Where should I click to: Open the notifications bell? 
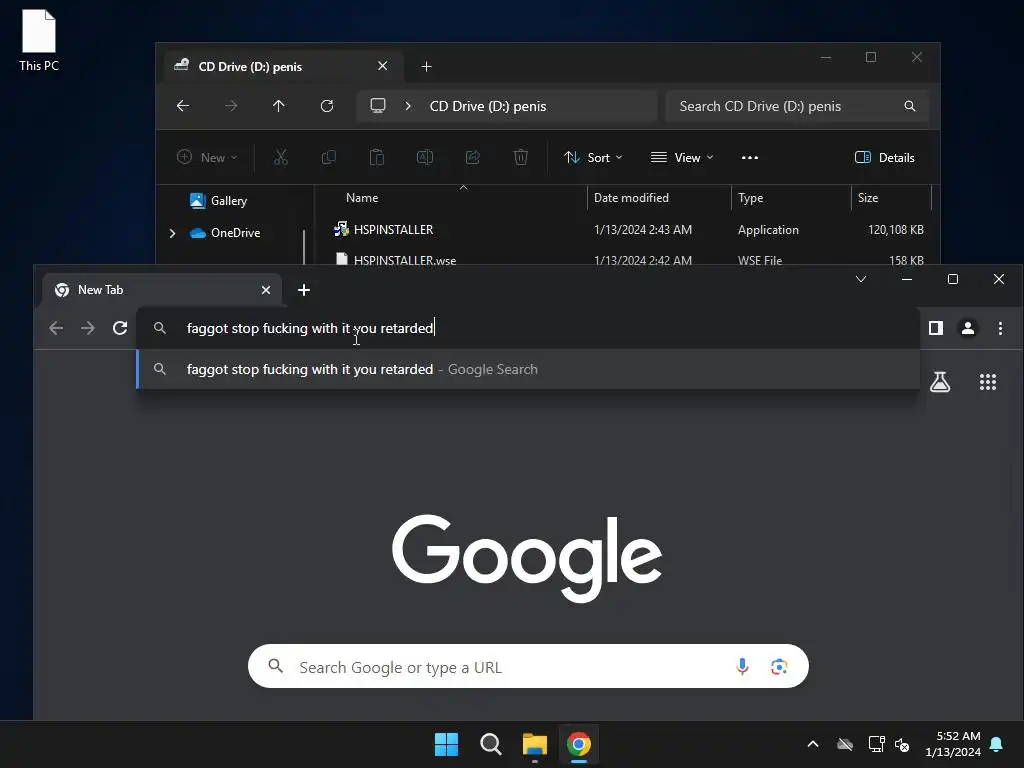click(996, 744)
